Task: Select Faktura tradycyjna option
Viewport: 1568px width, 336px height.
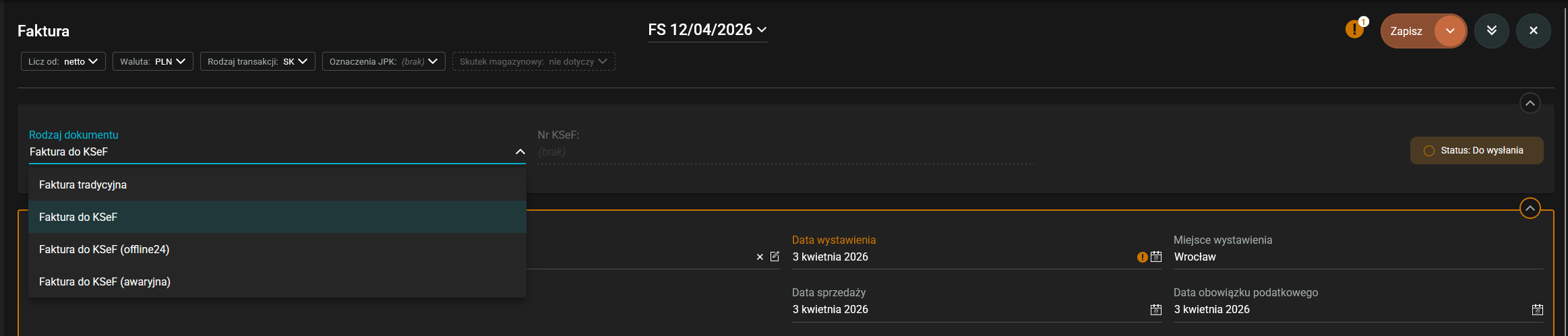Action: click(83, 184)
